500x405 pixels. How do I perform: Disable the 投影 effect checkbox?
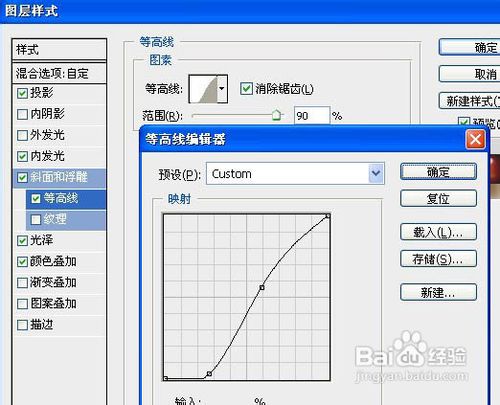pyautogui.click(x=22, y=93)
